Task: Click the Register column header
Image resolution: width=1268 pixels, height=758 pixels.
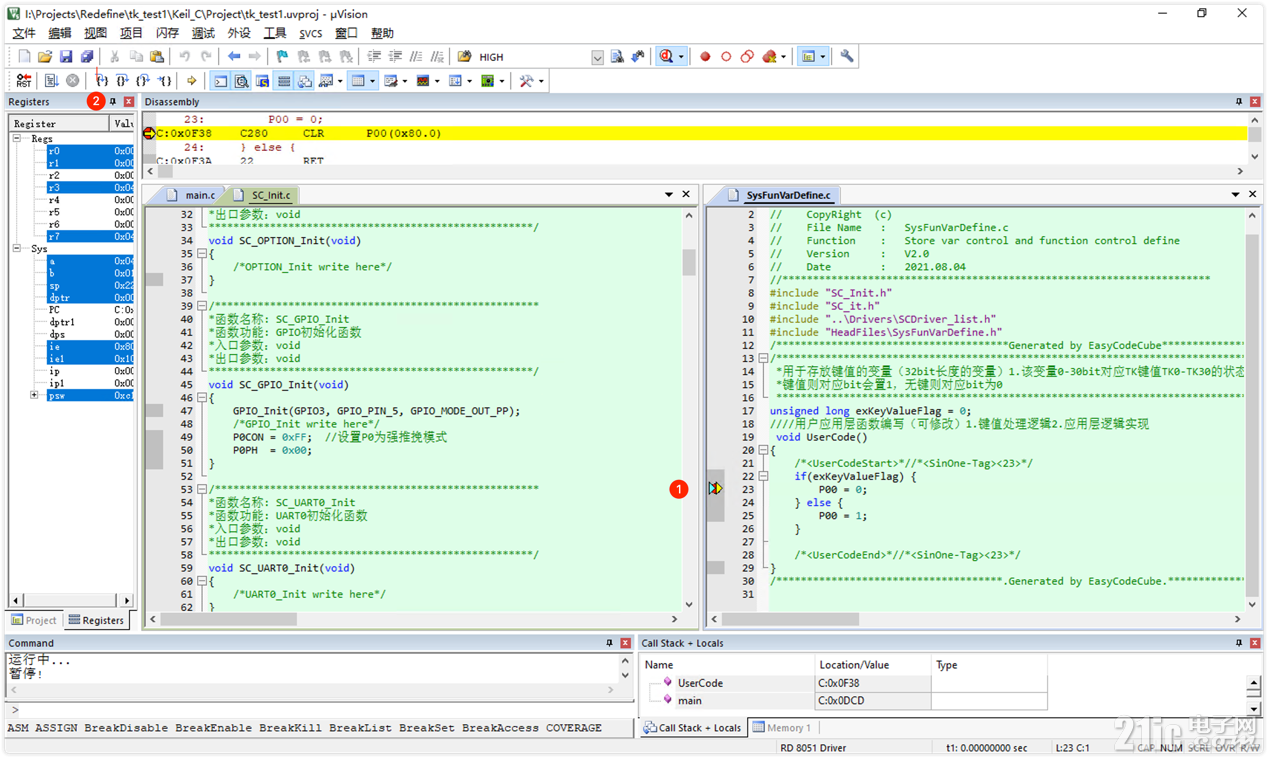Action: click(x=60, y=124)
